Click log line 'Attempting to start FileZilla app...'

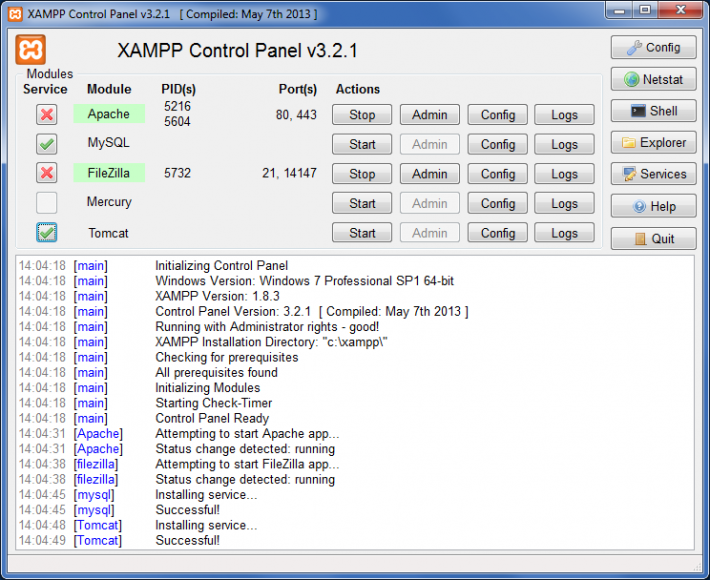pyautogui.click(x=247, y=464)
